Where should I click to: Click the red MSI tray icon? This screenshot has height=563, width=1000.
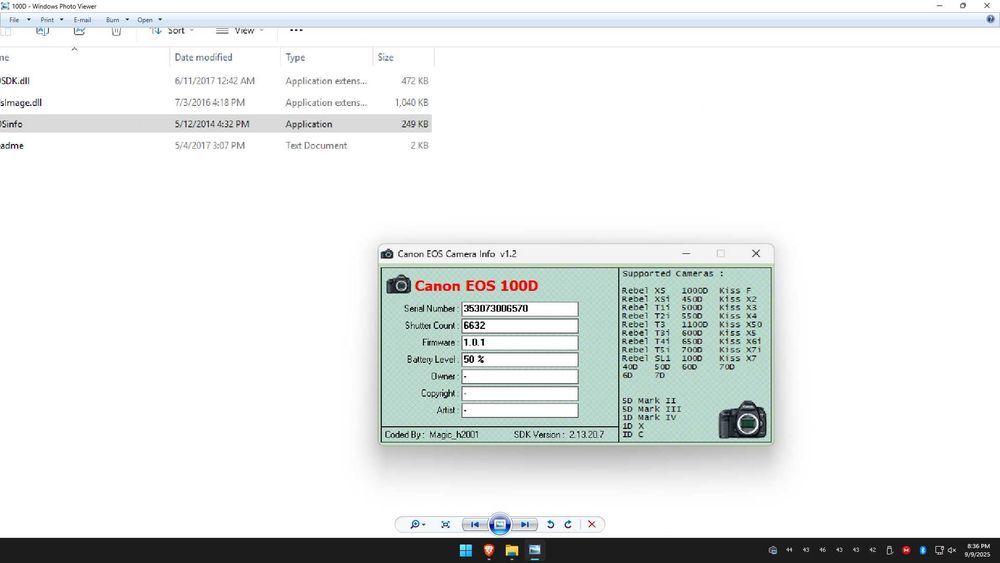click(906, 550)
